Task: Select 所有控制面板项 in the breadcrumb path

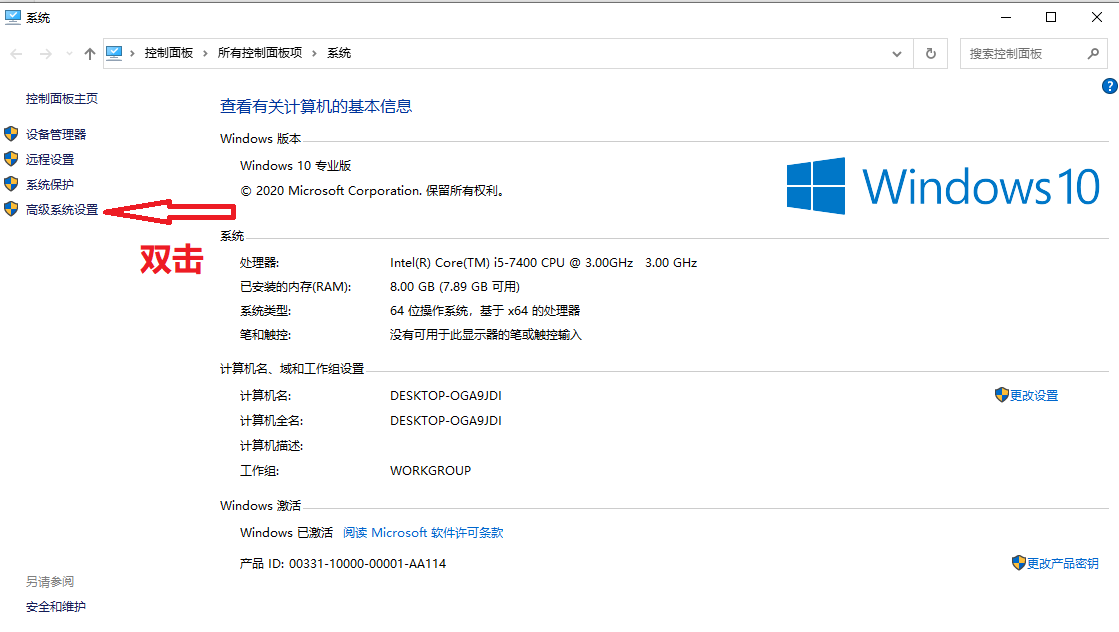Action: [x=260, y=53]
